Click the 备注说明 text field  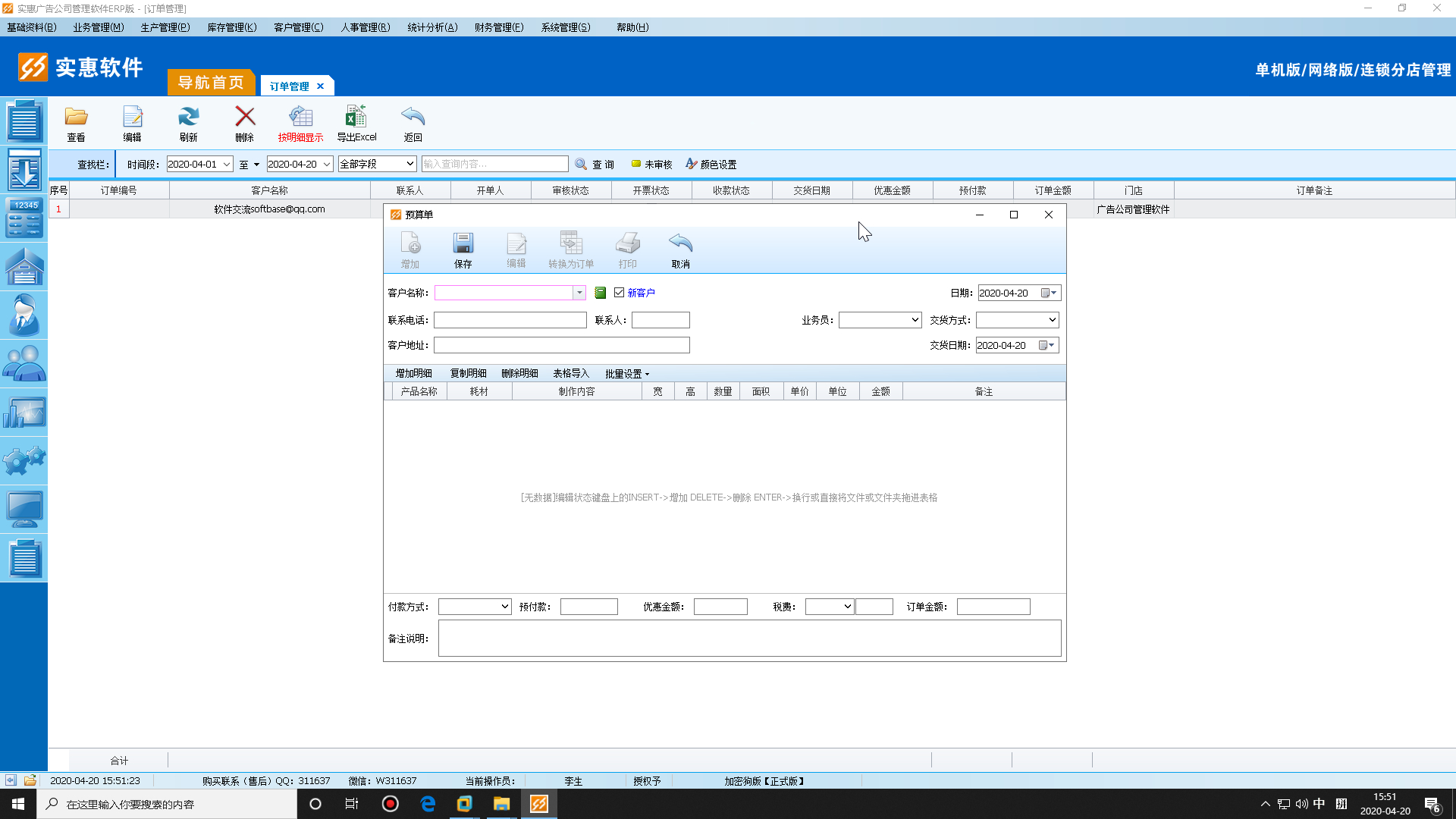pyautogui.click(x=748, y=639)
